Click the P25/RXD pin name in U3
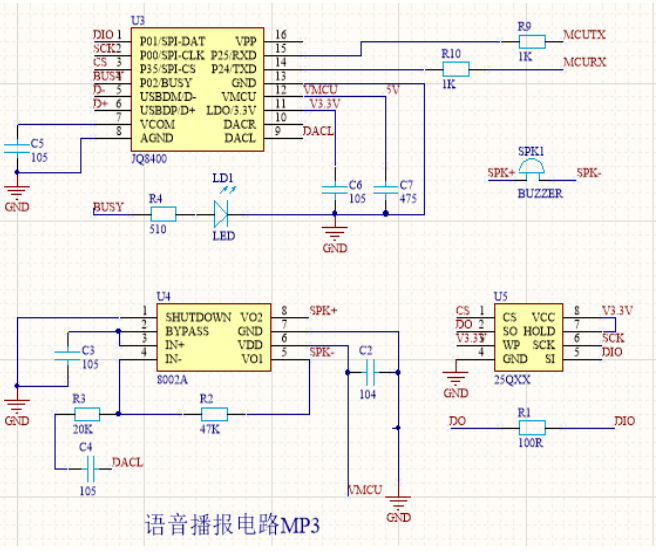This screenshot has height=555, width=671. (x=233, y=56)
